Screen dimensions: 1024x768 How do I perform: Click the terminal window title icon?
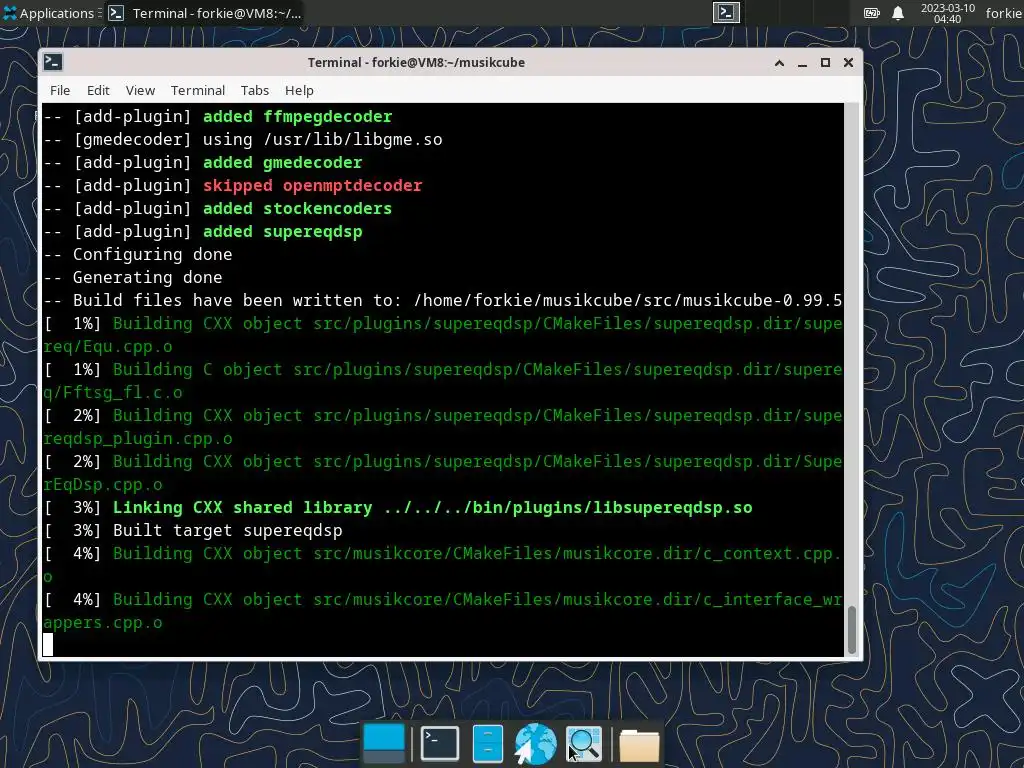53,62
